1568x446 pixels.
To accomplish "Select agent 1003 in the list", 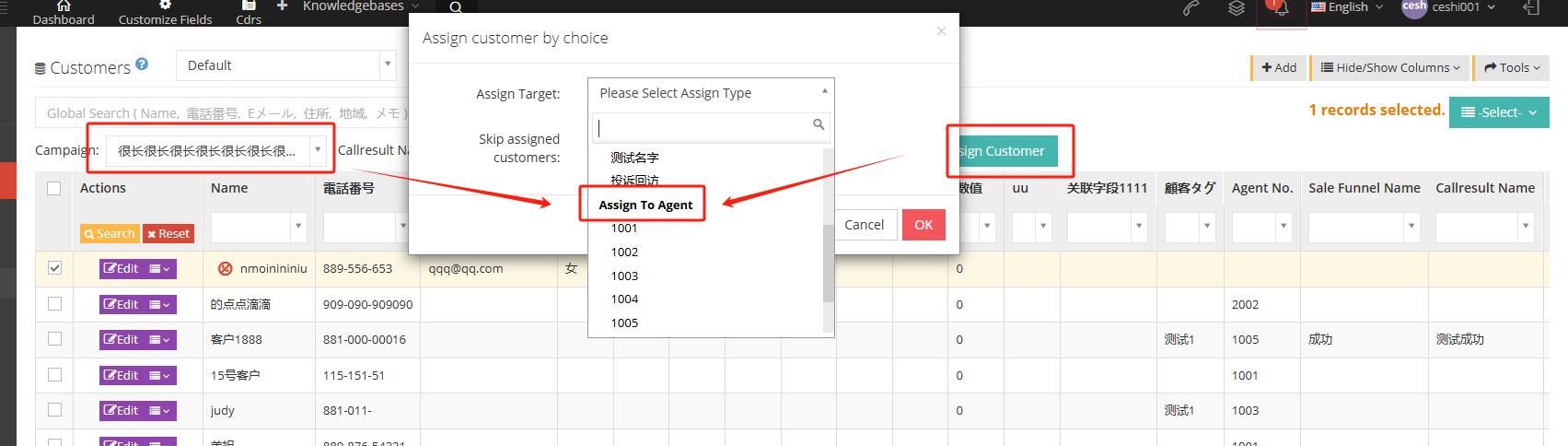I will 624,276.
